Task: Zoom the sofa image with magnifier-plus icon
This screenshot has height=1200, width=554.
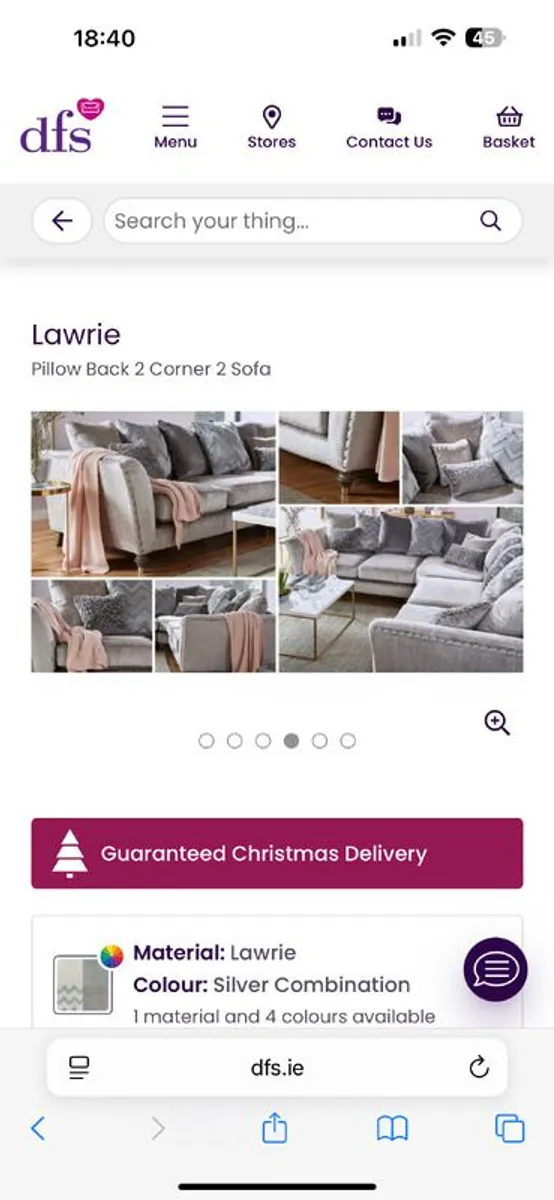Action: (497, 722)
